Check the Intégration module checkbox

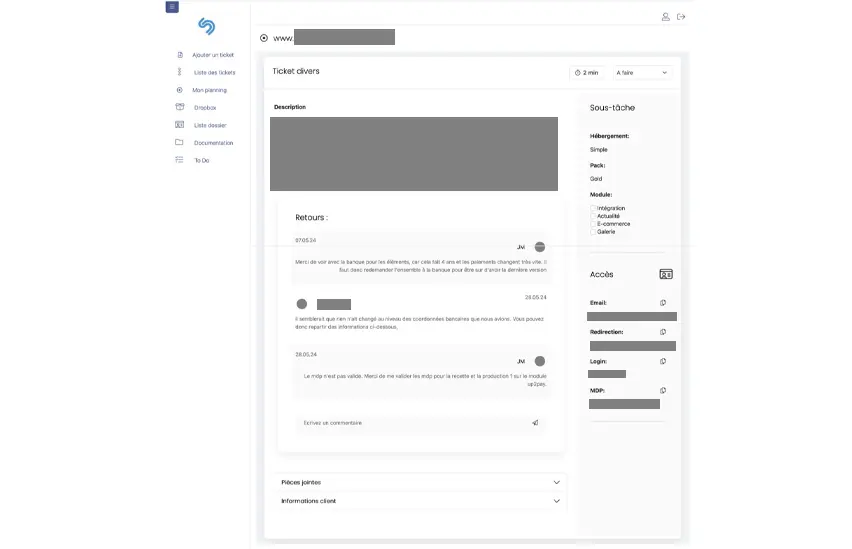click(593, 208)
